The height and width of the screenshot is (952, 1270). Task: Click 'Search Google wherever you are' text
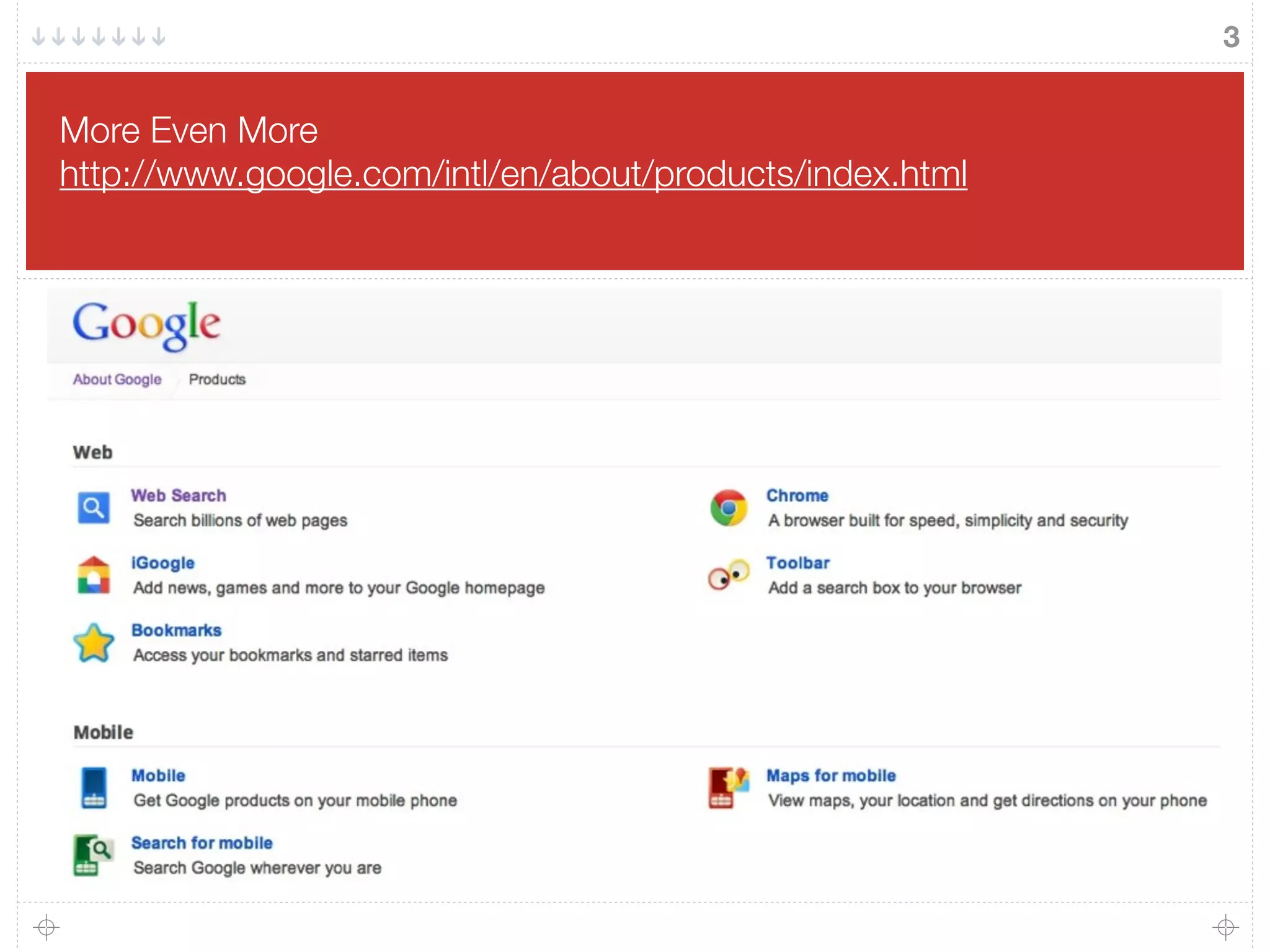point(257,868)
